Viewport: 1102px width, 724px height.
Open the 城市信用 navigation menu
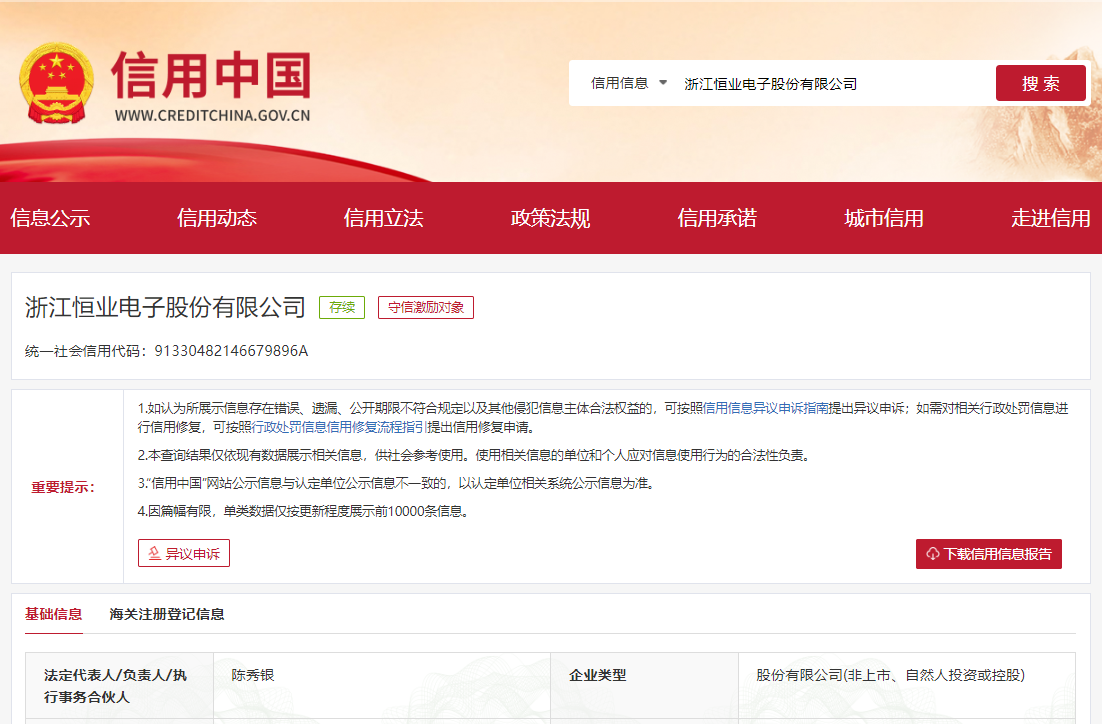(x=884, y=218)
